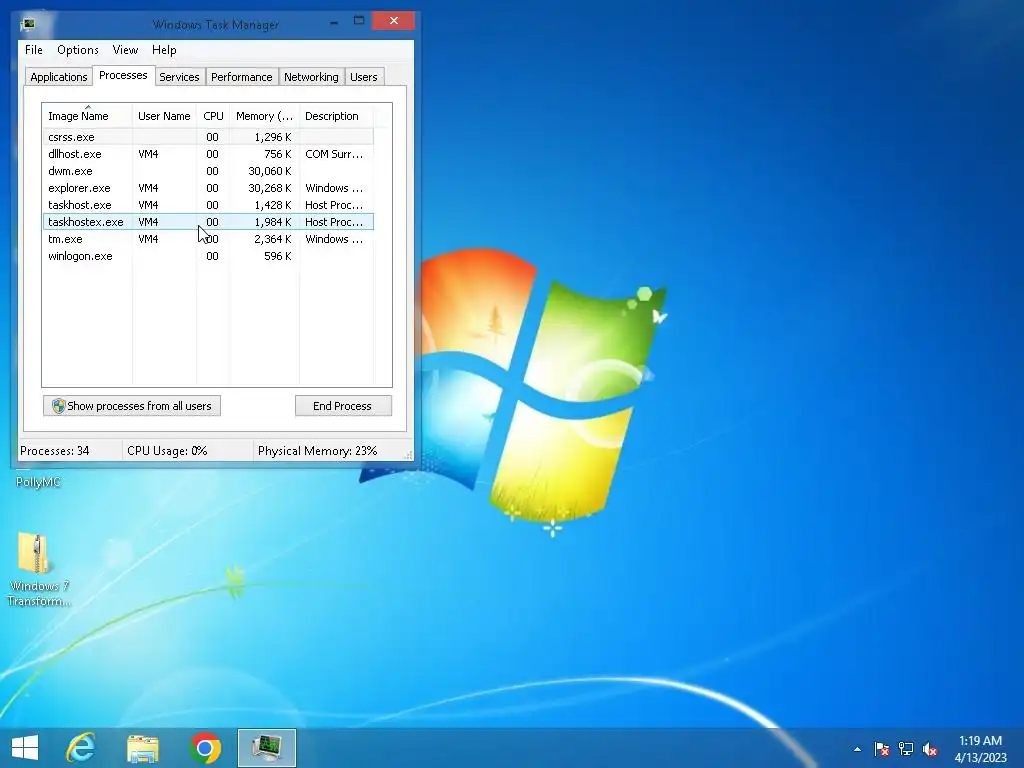This screenshot has width=1024, height=768.
Task: Open Action Center flag icon
Action: point(881,749)
